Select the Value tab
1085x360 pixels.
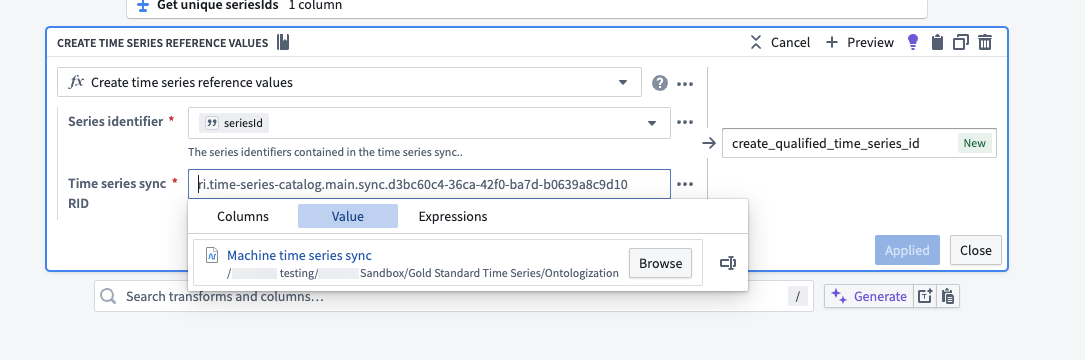click(348, 216)
